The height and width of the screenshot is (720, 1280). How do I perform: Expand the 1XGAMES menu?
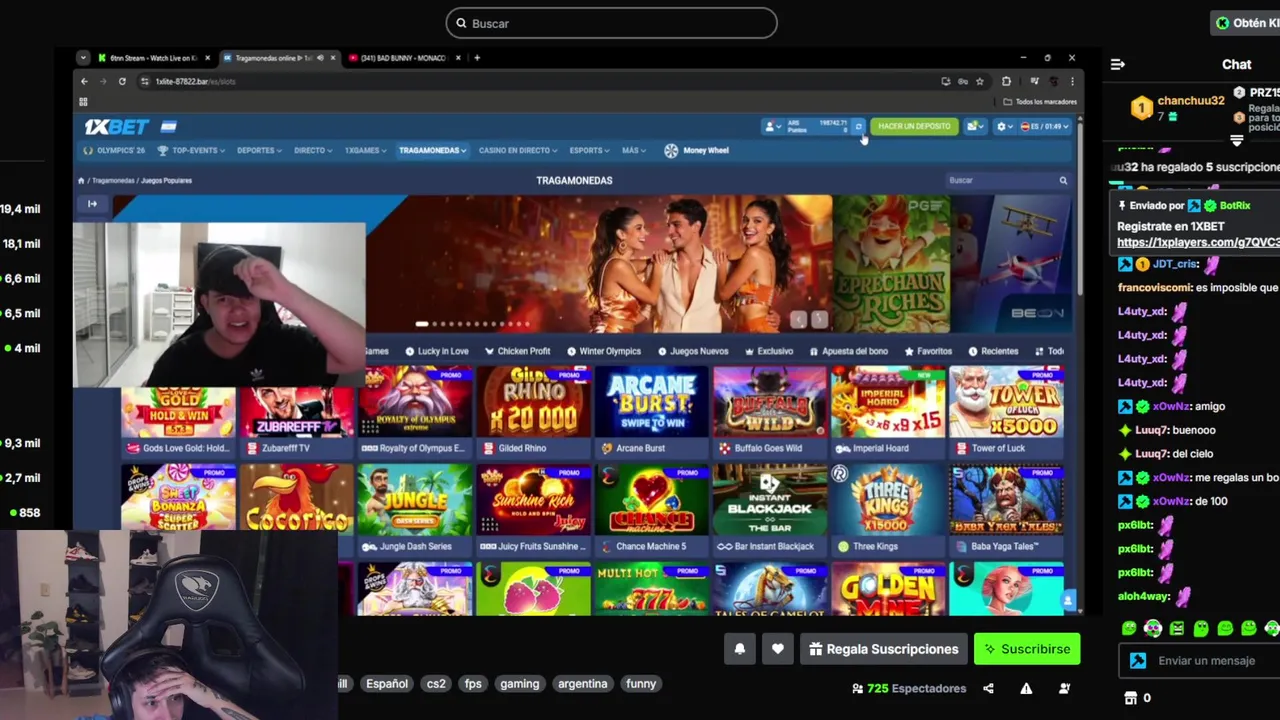tap(366, 150)
